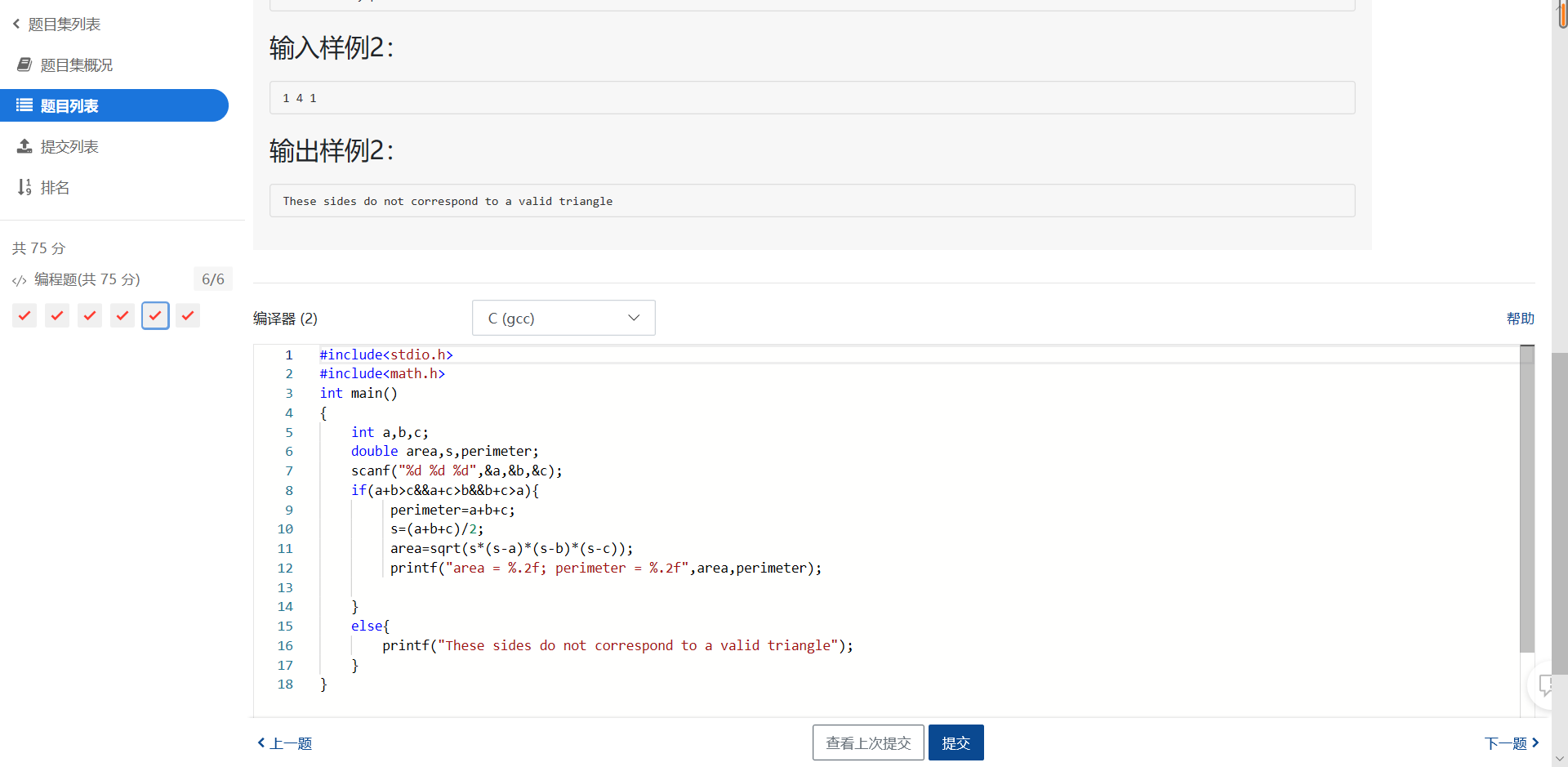Screen dimensions: 1568x767
Task: Open the C (gcc) compiler dropdown
Action: coord(563,318)
